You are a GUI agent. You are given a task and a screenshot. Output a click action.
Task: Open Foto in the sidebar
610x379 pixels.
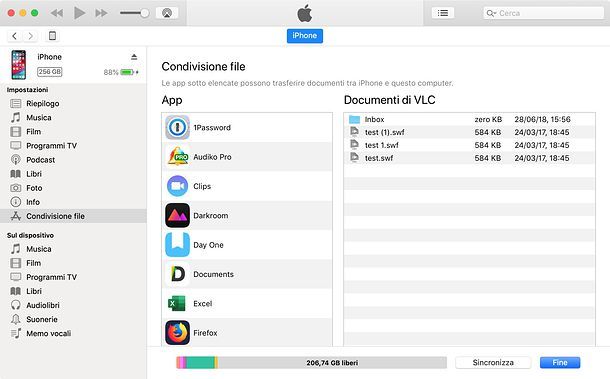(73, 188)
